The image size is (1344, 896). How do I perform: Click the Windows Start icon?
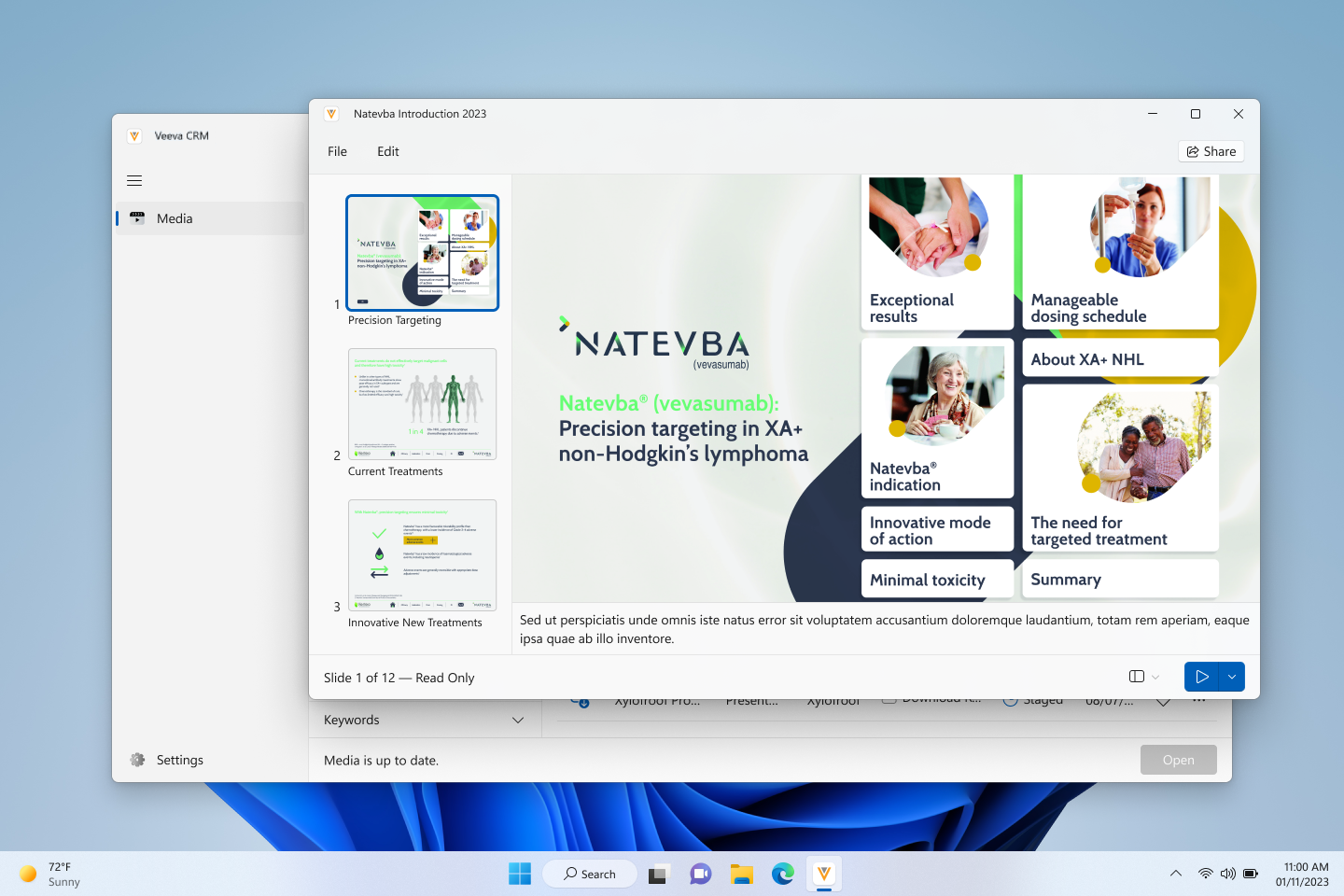520,874
